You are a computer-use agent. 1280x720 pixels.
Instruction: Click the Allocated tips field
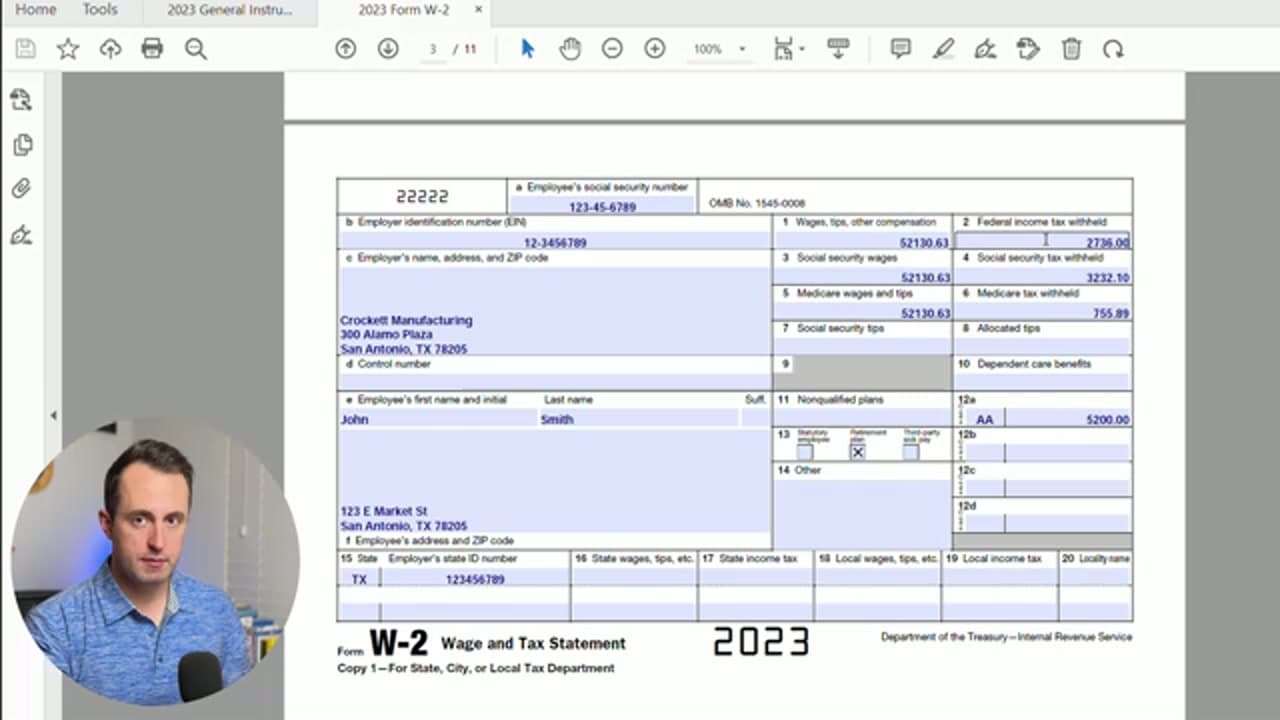[1043, 346]
